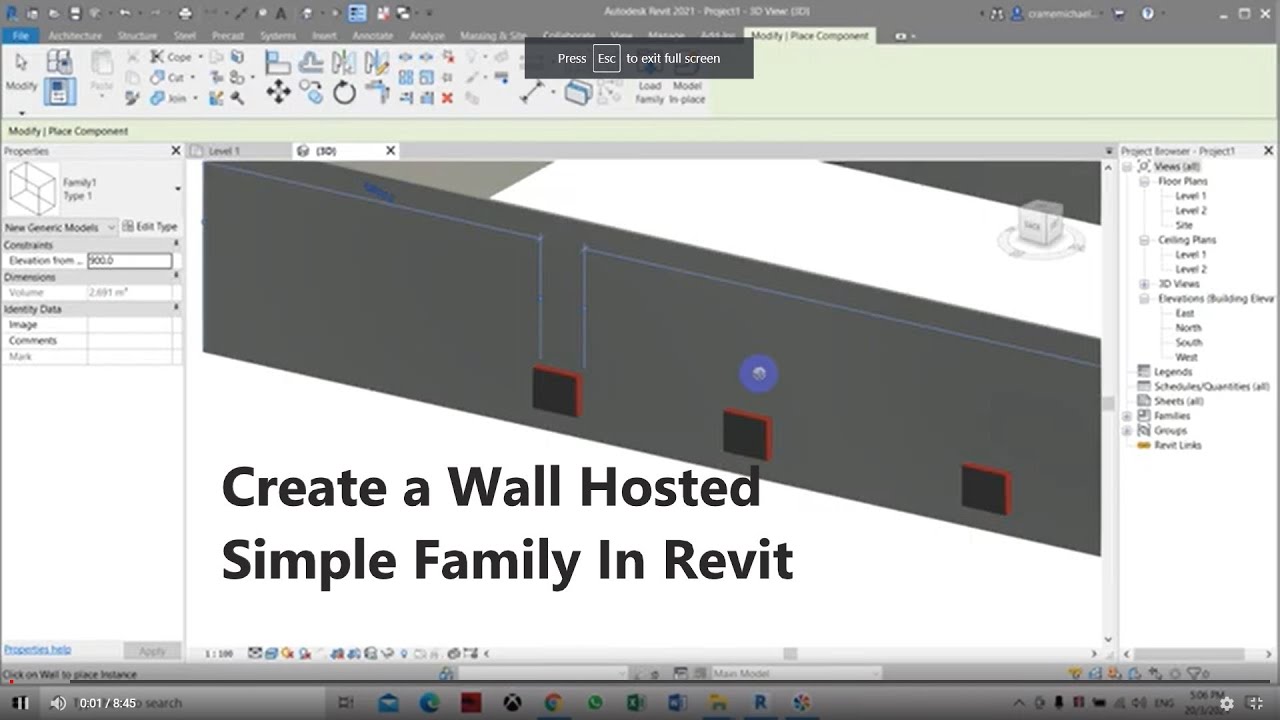The width and height of the screenshot is (1280, 720).
Task: Mute the video volume
Action: pos(58,703)
